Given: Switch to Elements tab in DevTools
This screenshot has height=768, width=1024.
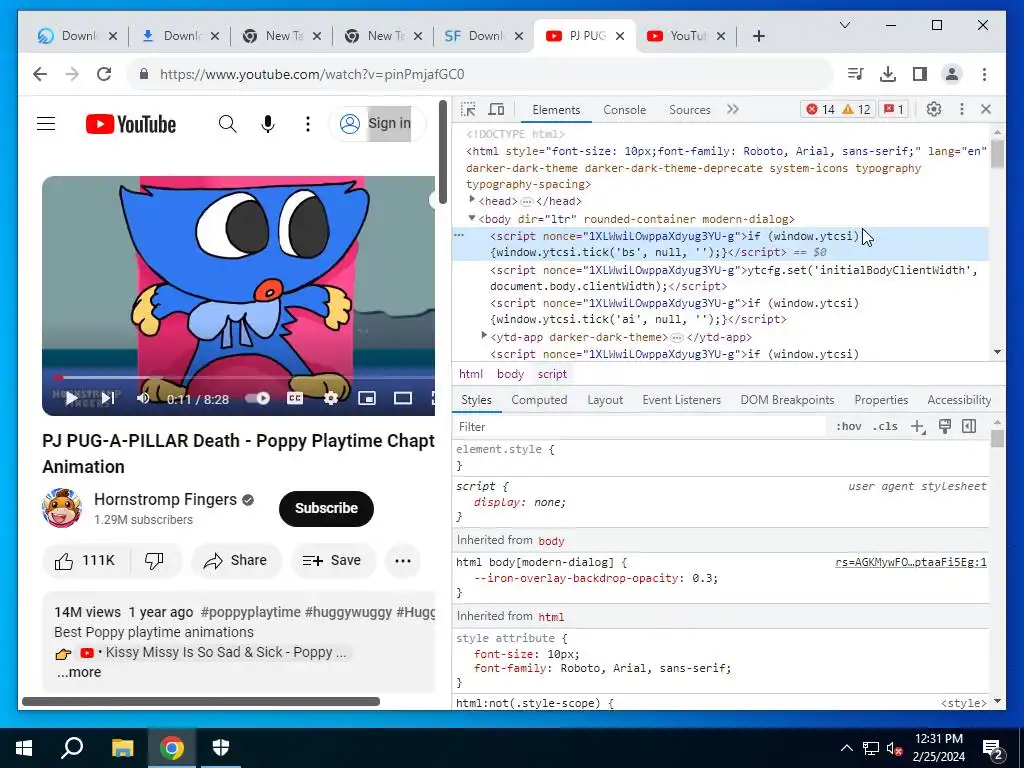Looking at the screenshot, I should point(556,110).
